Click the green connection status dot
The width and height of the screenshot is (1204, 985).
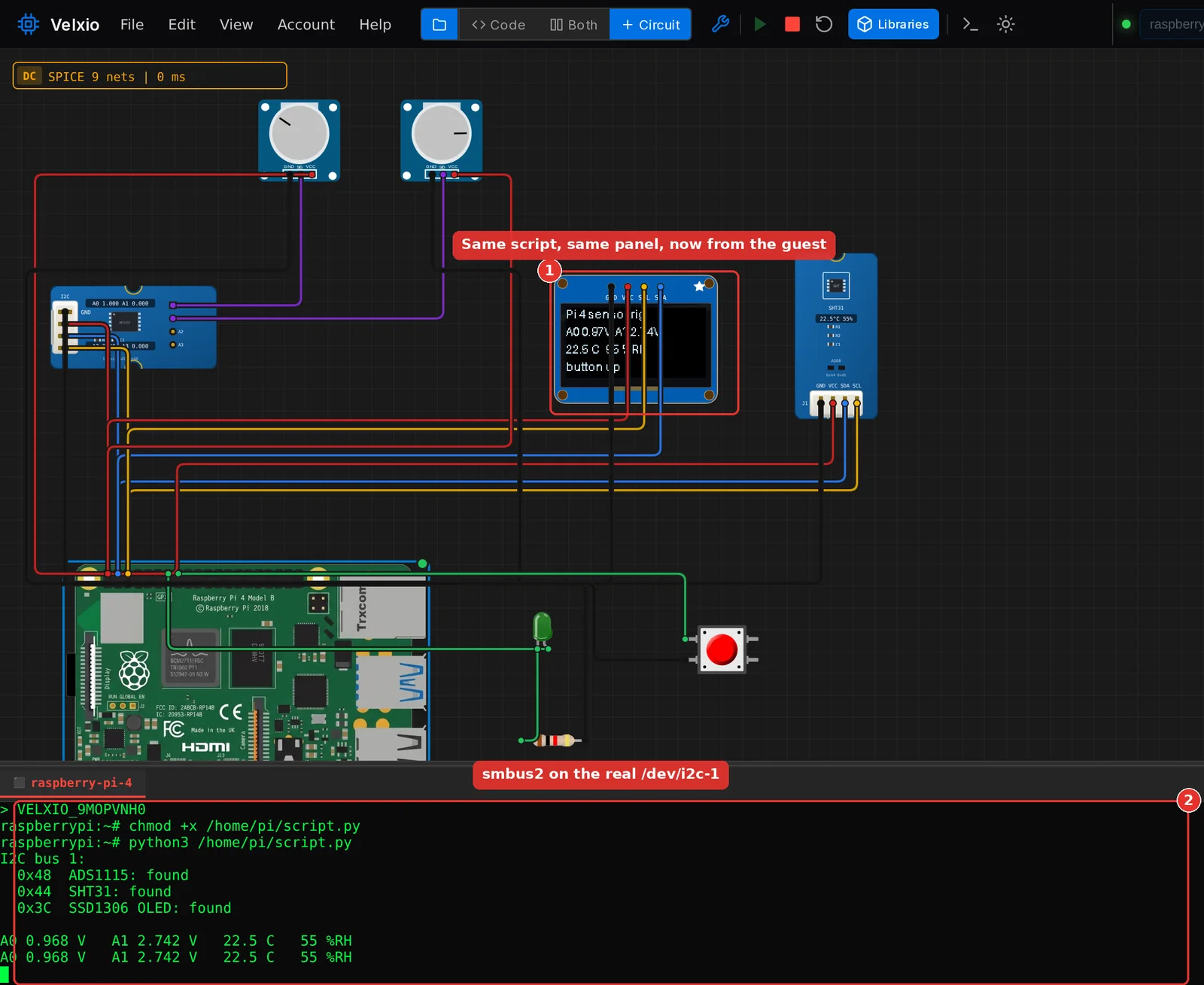[x=1126, y=24]
